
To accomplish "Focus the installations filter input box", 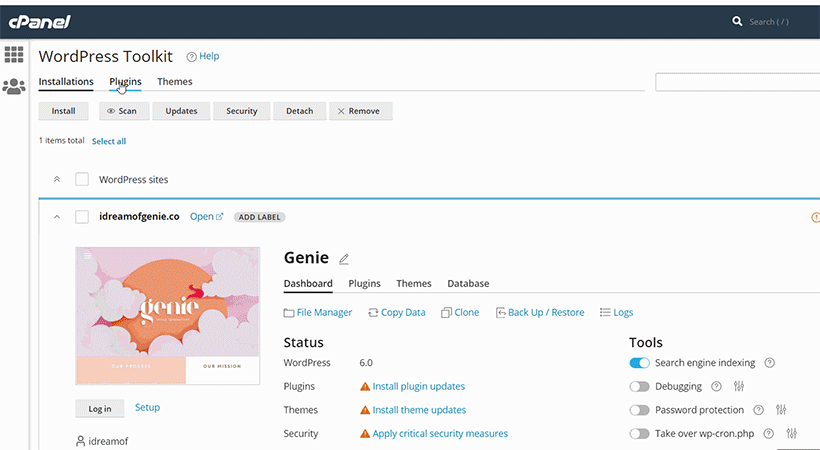I will coord(737,82).
